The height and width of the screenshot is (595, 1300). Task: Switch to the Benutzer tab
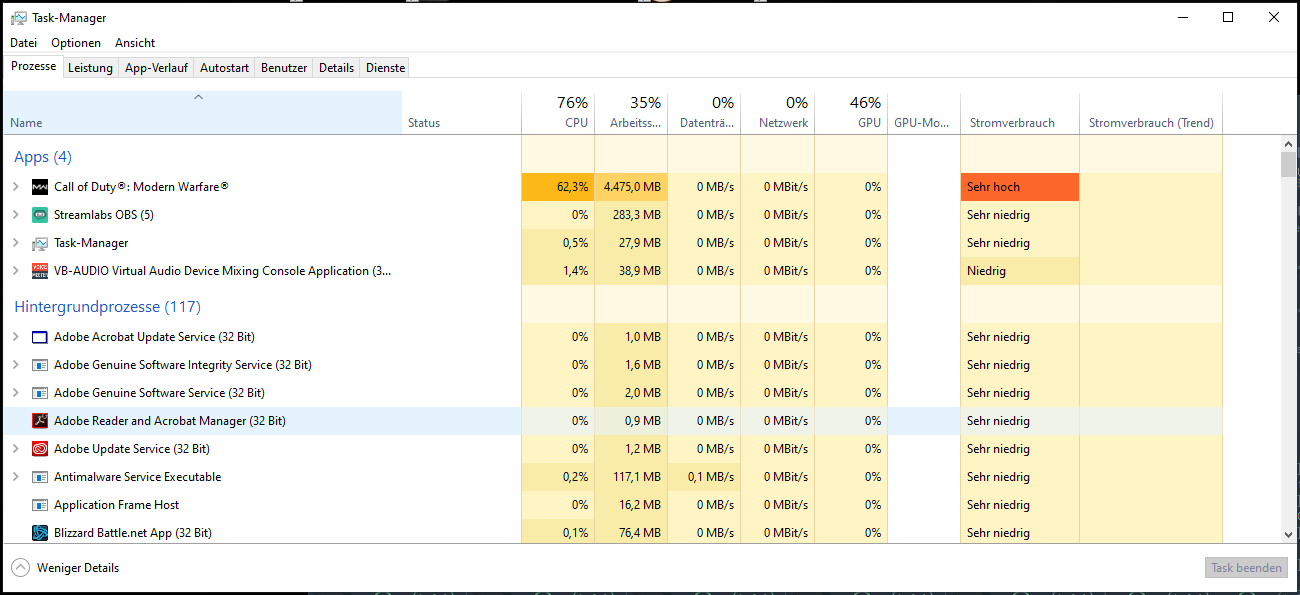(284, 68)
